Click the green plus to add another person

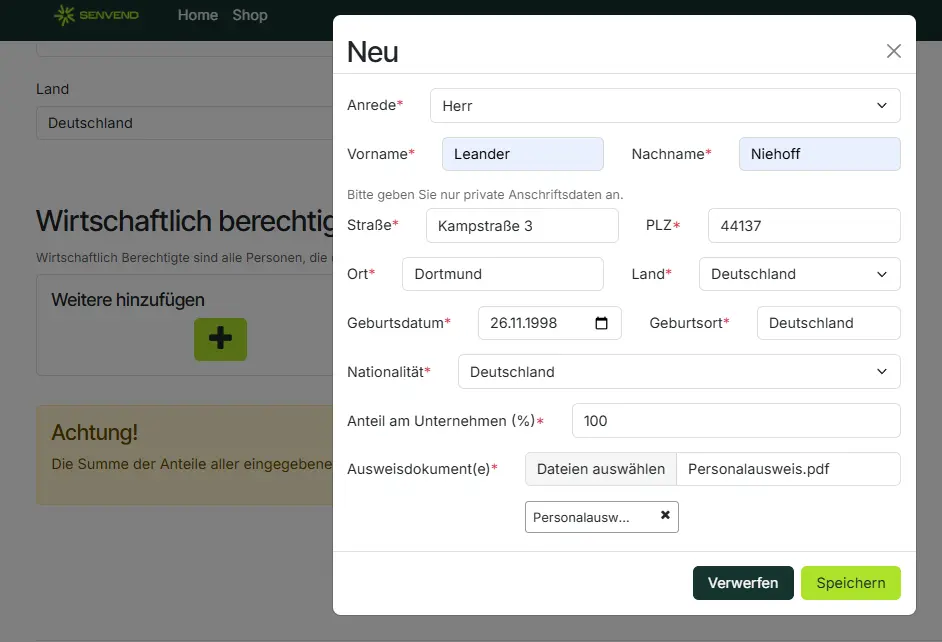(x=220, y=339)
